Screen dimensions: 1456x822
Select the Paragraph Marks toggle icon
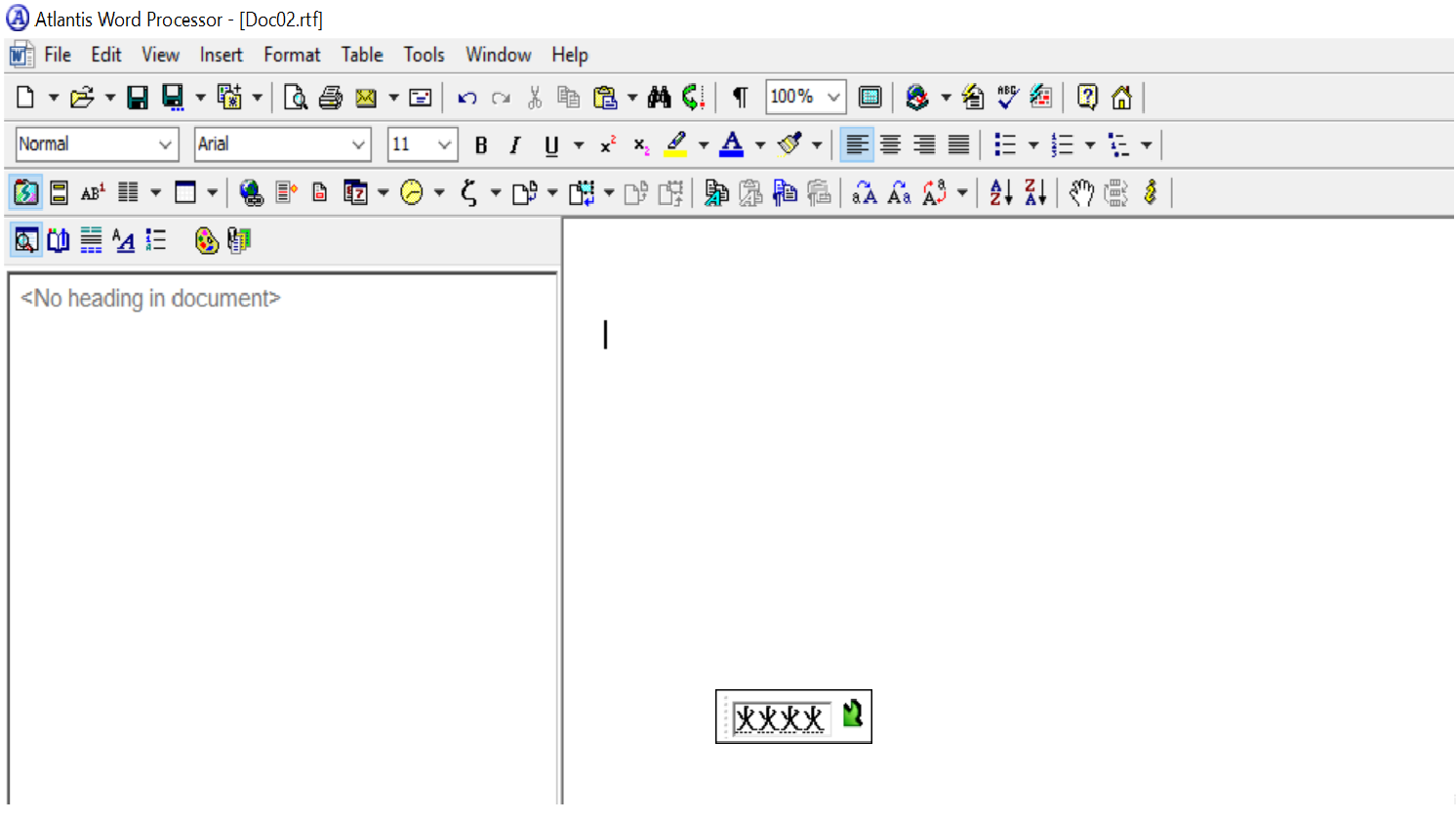[739, 97]
